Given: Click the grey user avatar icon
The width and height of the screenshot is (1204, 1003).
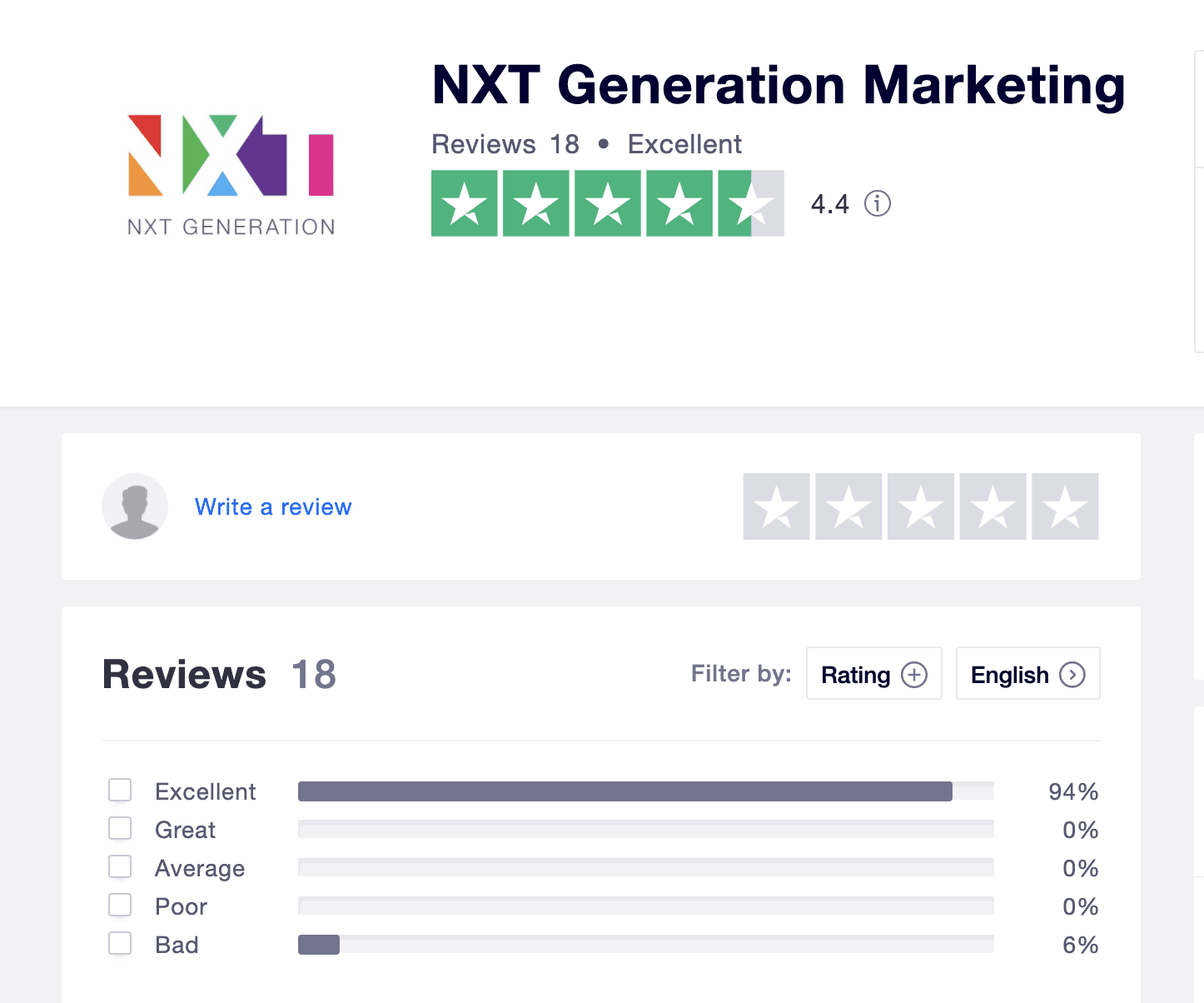Looking at the screenshot, I should [135, 506].
